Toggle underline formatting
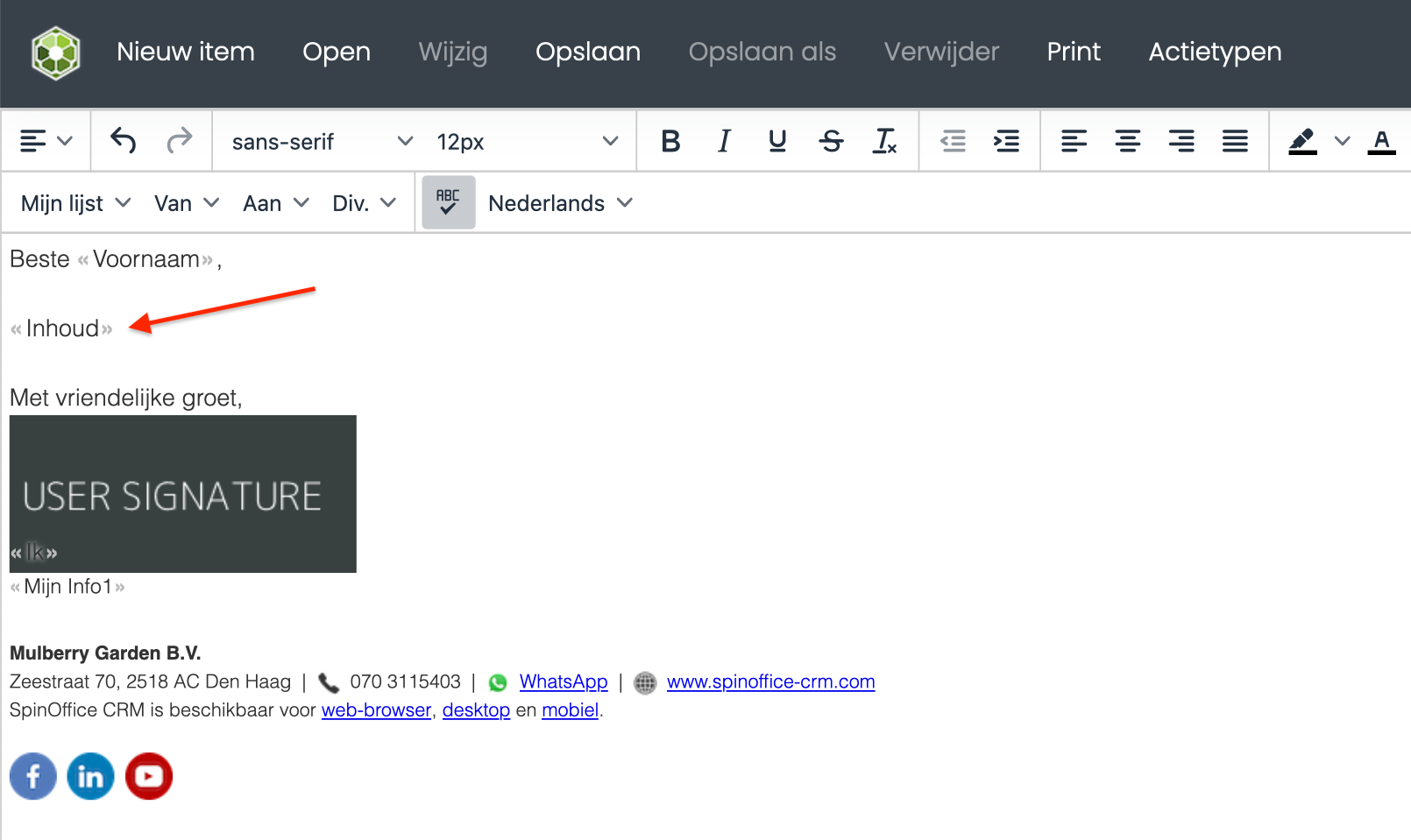 coord(777,141)
